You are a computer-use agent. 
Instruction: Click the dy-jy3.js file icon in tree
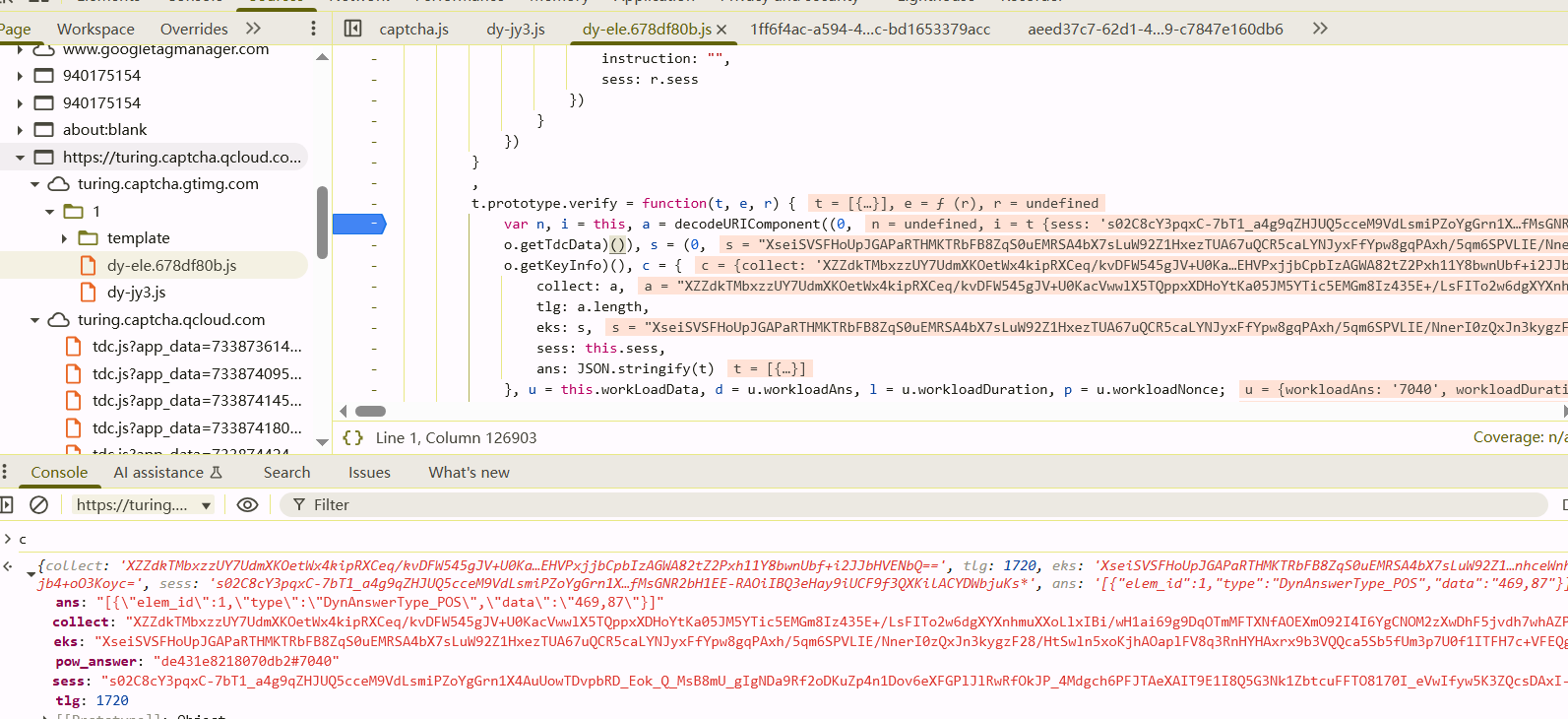click(89, 293)
